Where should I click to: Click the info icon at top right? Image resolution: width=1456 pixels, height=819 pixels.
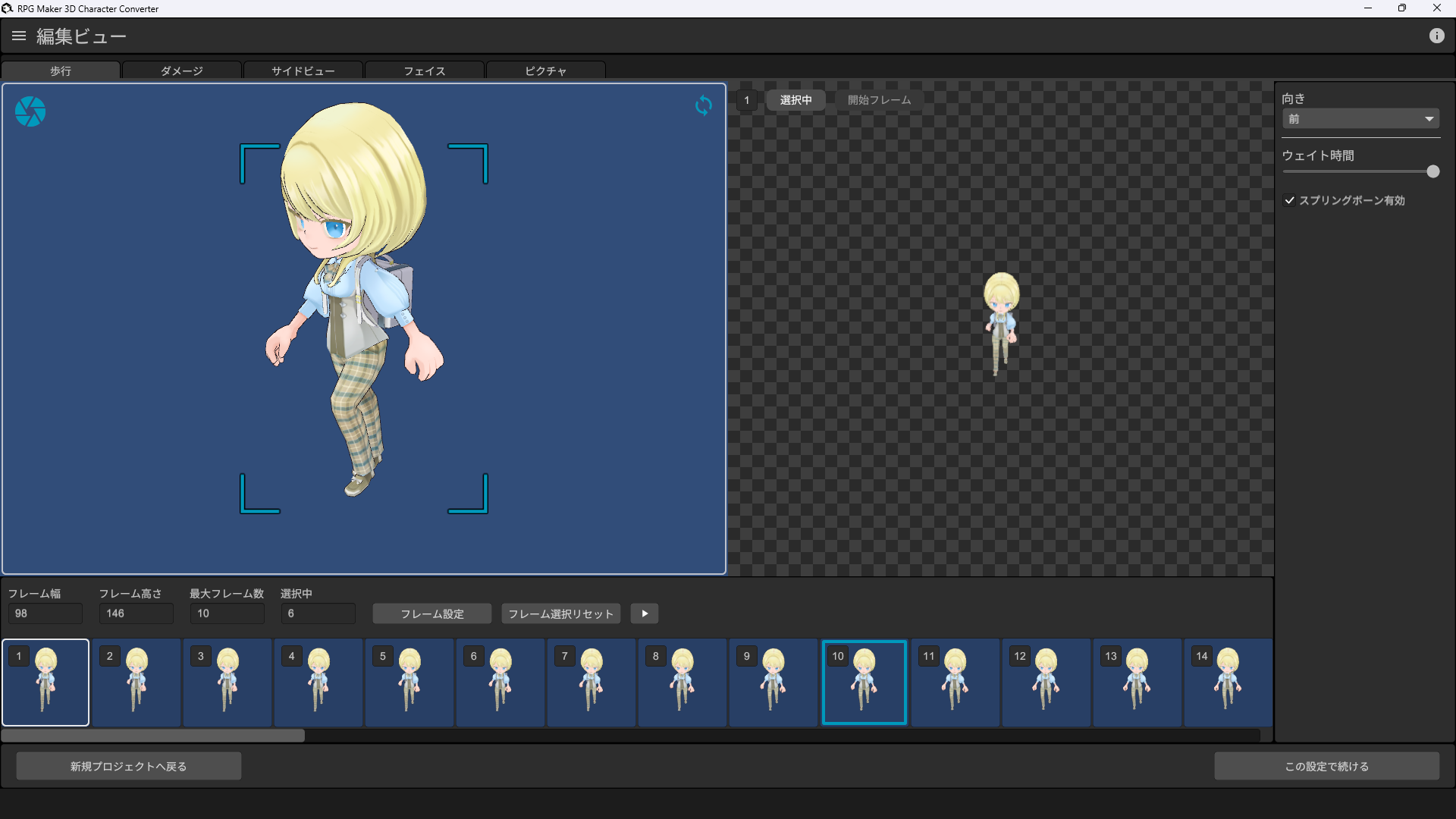tap(1436, 36)
